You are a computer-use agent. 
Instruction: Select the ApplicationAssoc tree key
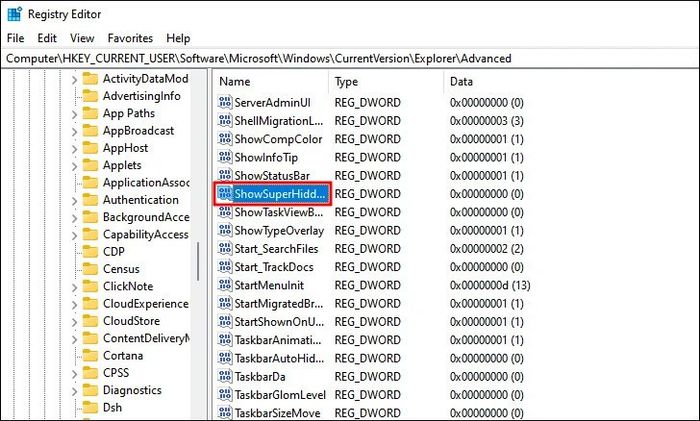146,183
